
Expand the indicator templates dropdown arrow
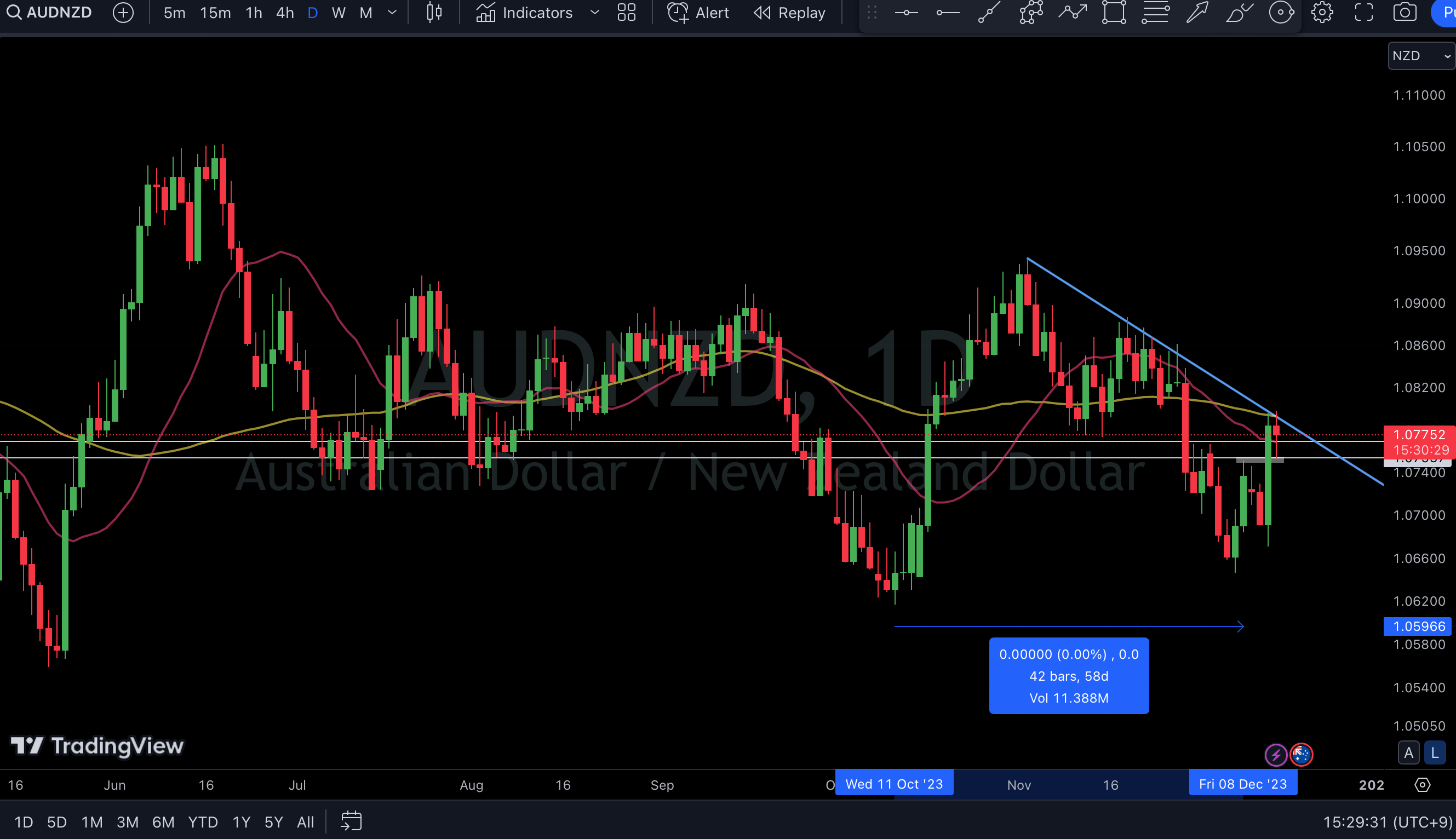(x=594, y=13)
